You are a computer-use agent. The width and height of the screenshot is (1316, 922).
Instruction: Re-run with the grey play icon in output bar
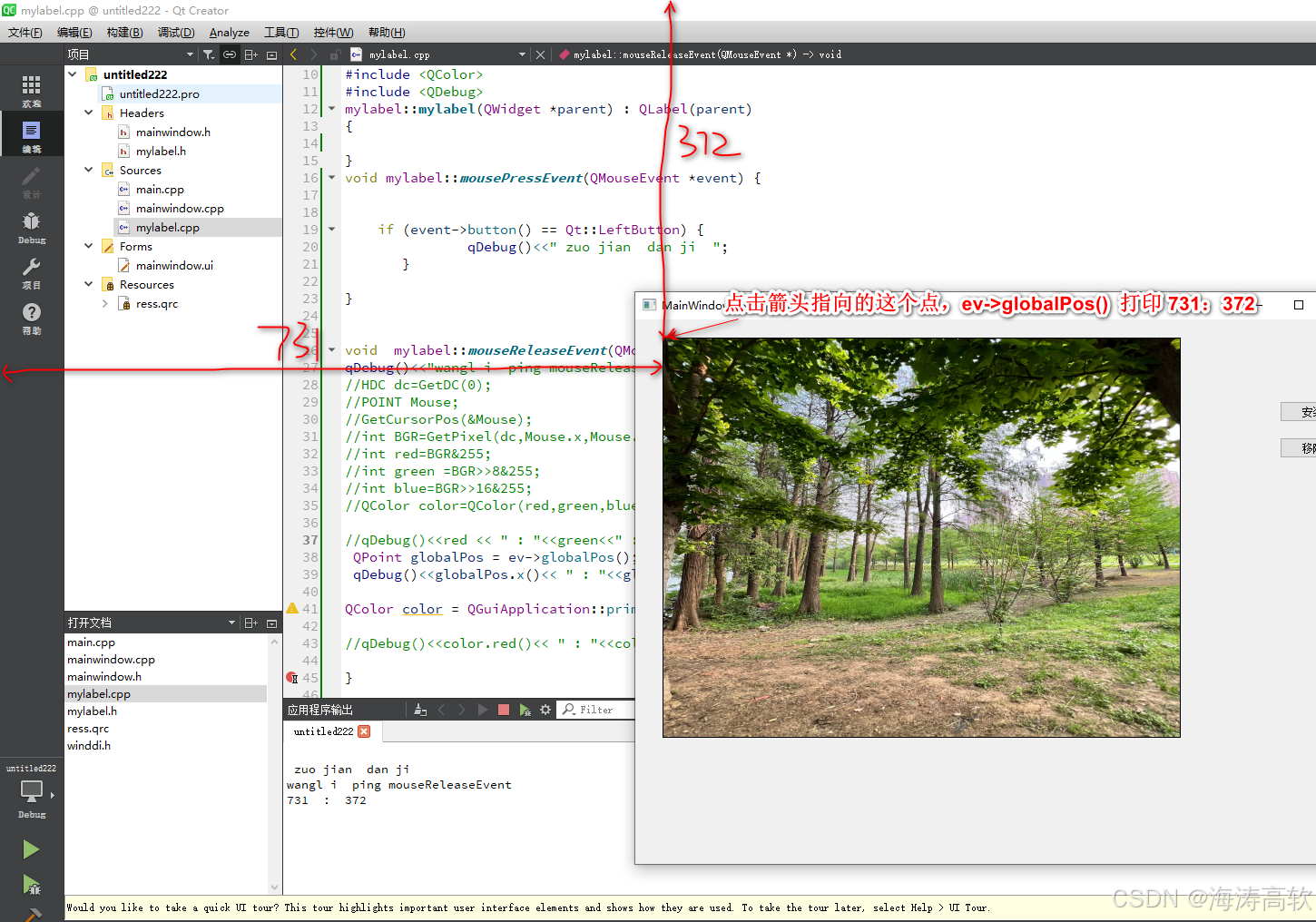coord(483,710)
